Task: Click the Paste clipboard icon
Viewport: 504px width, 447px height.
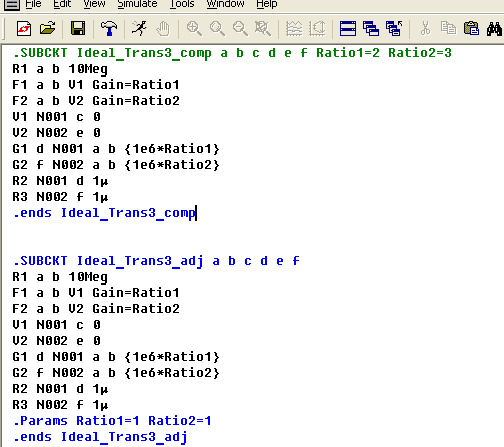Action: pyautogui.click(x=471, y=29)
